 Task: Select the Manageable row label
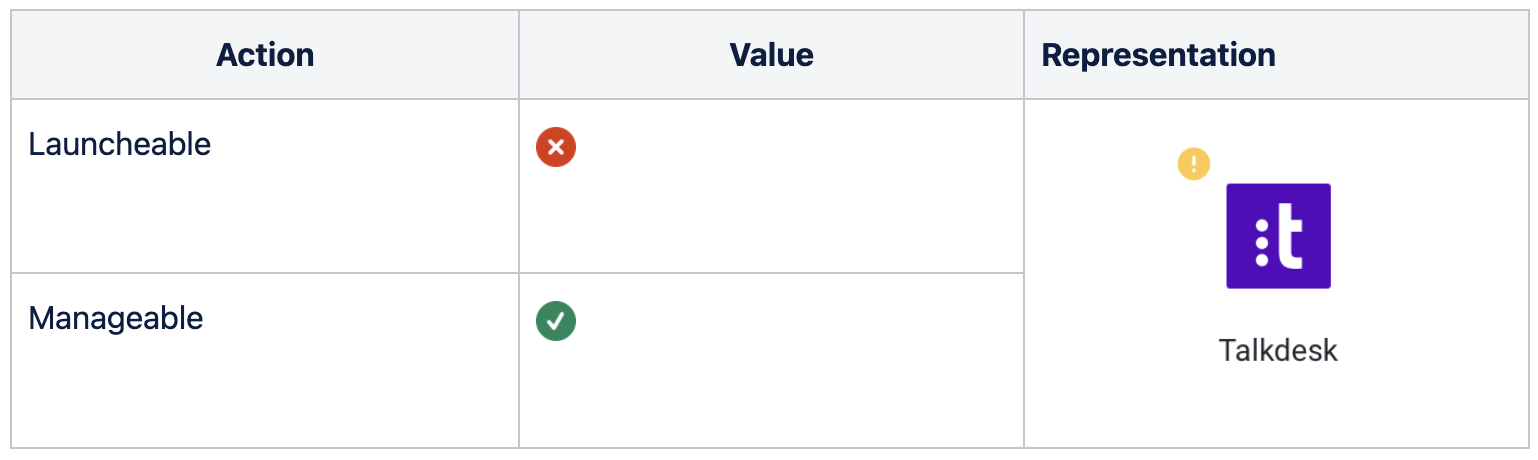coord(116,318)
